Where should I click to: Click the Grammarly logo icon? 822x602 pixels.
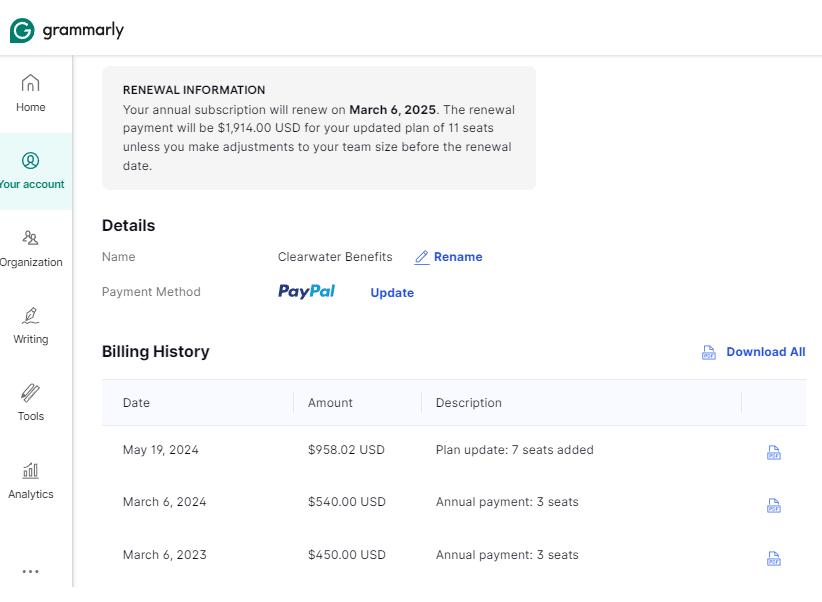click(x=22, y=30)
